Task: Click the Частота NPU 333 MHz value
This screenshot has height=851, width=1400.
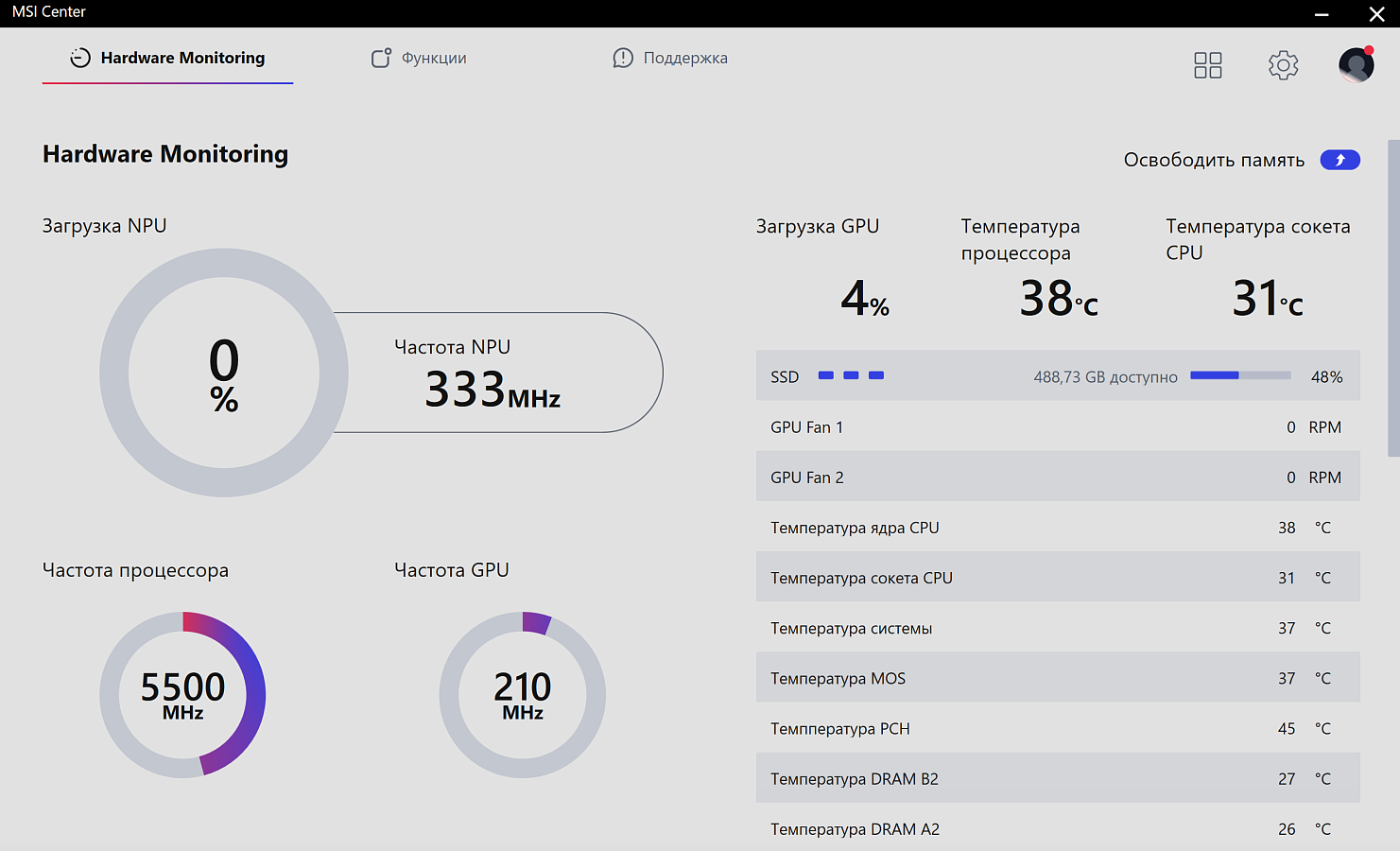Action: pyautogui.click(x=493, y=390)
